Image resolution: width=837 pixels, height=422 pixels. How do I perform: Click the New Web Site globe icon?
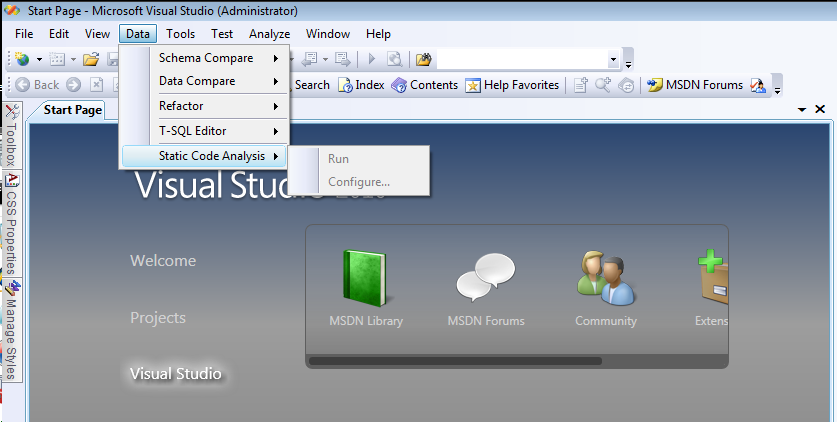click(x=22, y=59)
